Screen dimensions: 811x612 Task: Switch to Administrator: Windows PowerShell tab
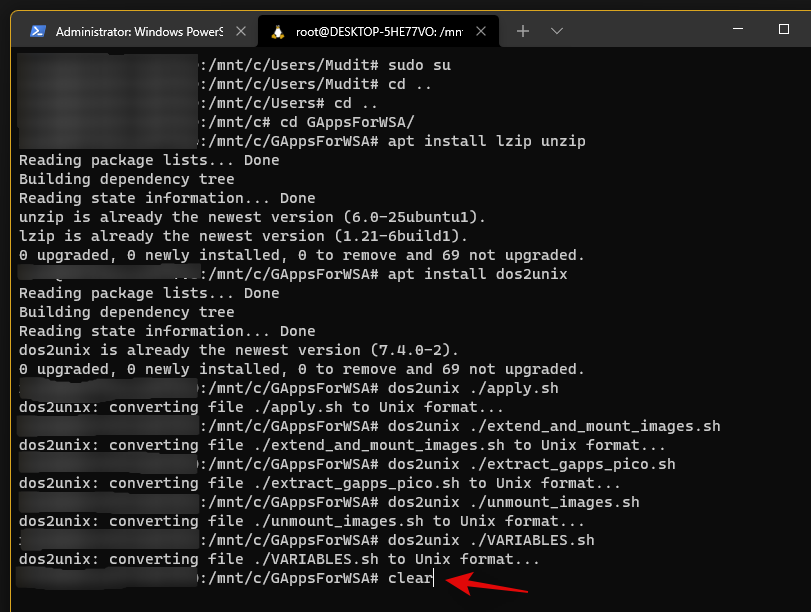[138, 31]
